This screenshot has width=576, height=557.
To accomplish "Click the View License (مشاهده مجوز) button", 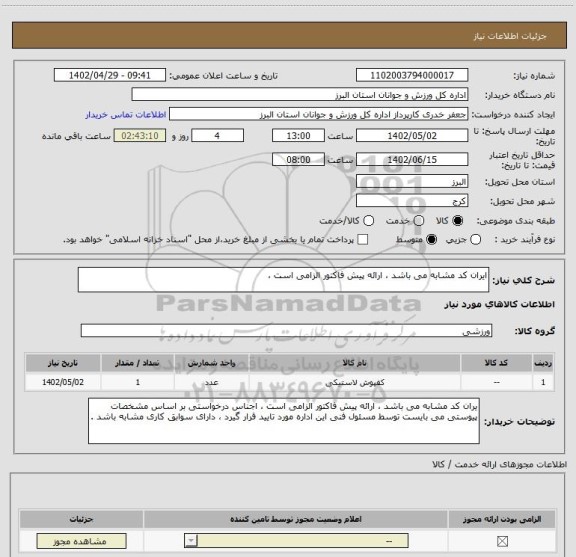I will tap(82, 541).
